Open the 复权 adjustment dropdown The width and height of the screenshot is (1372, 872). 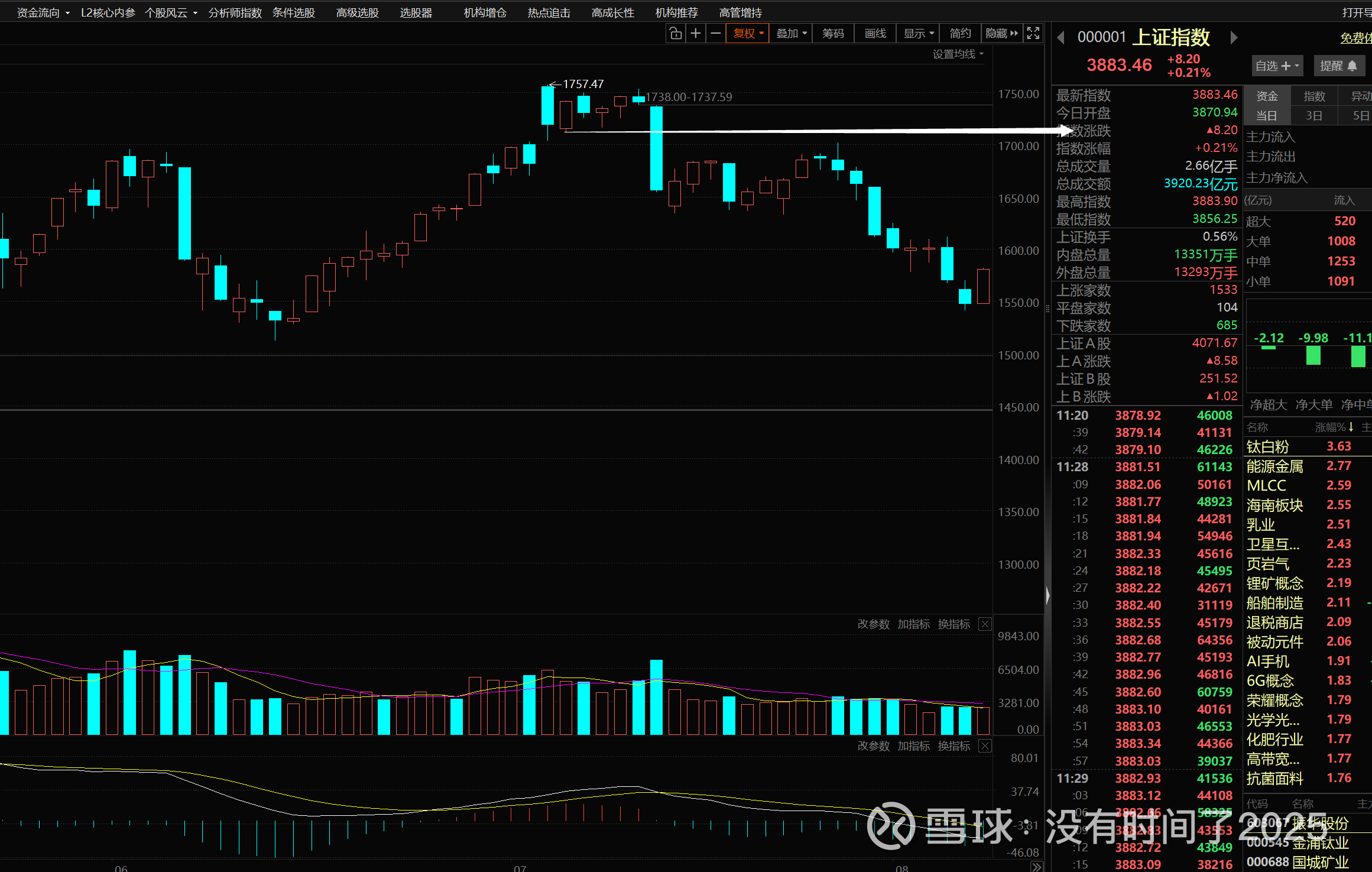[748, 34]
